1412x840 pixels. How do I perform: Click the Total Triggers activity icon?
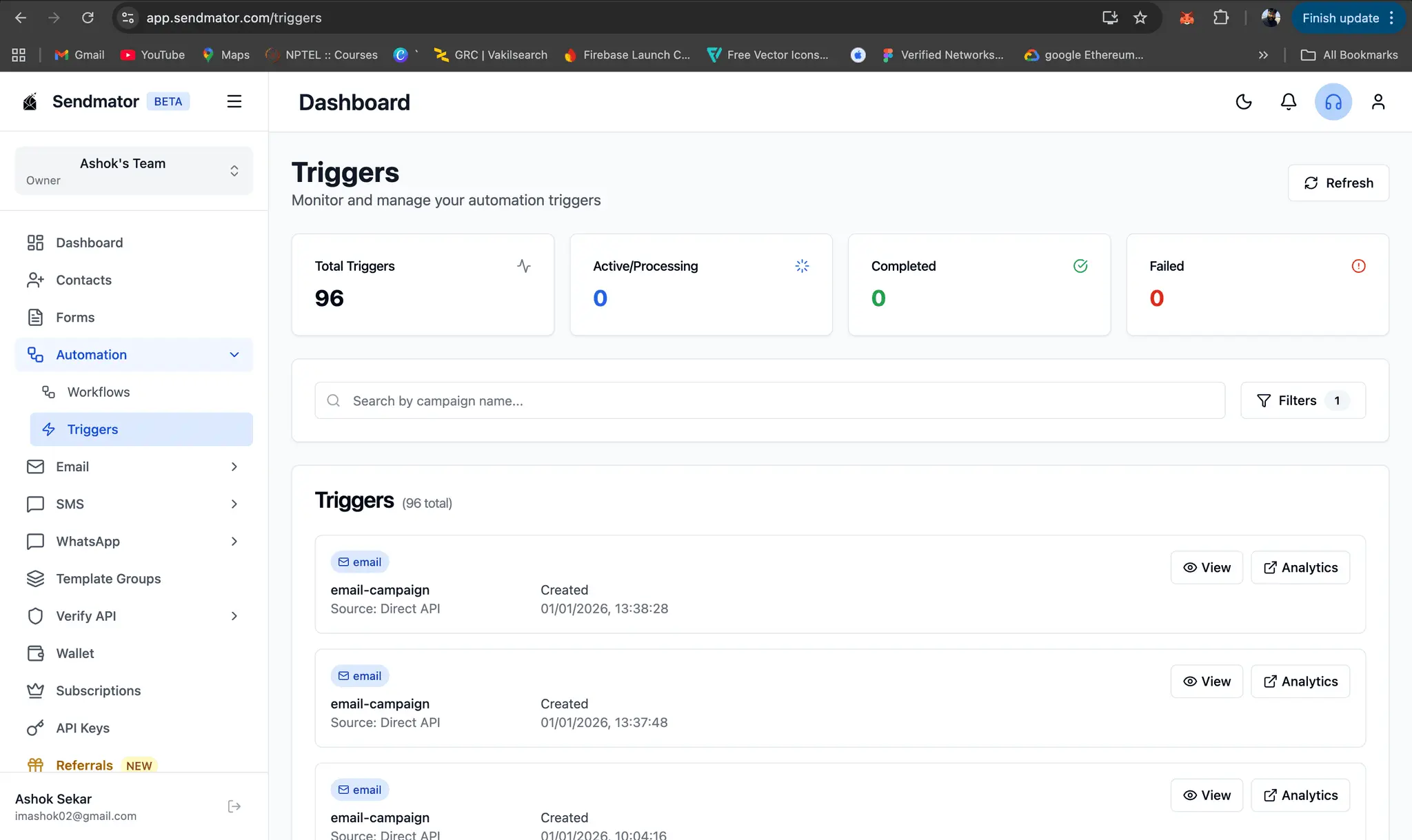[x=524, y=266]
